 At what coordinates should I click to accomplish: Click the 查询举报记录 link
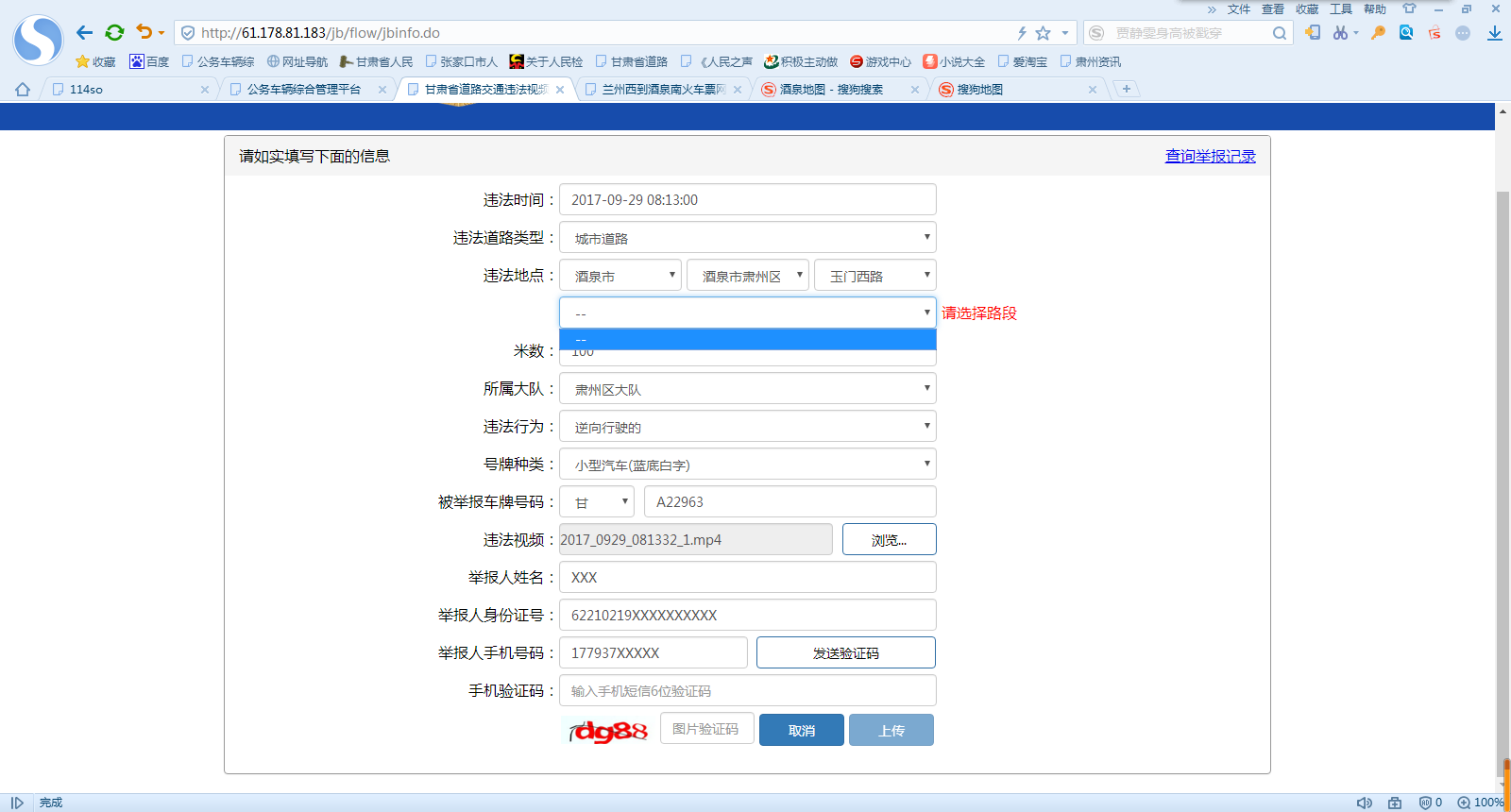pos(1210,156)
